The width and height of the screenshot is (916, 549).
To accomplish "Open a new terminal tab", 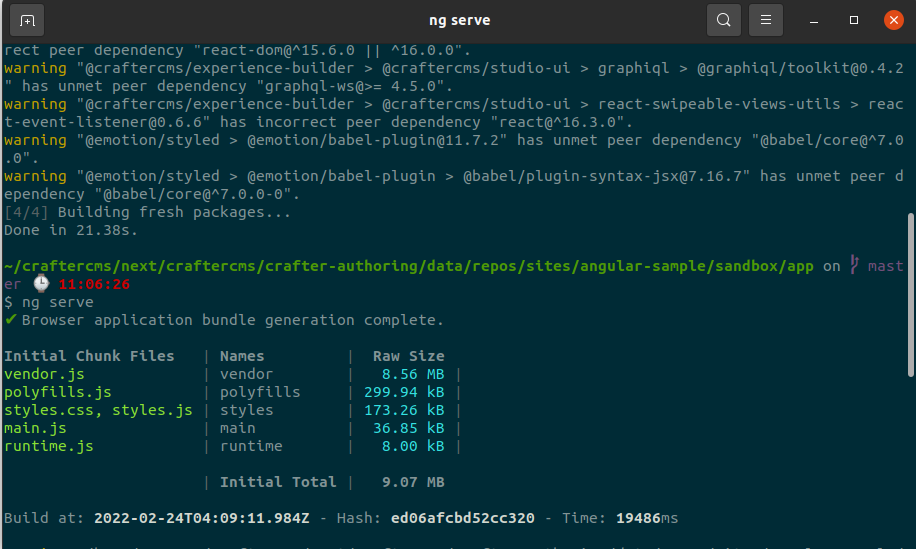I will tap(27, 20).
